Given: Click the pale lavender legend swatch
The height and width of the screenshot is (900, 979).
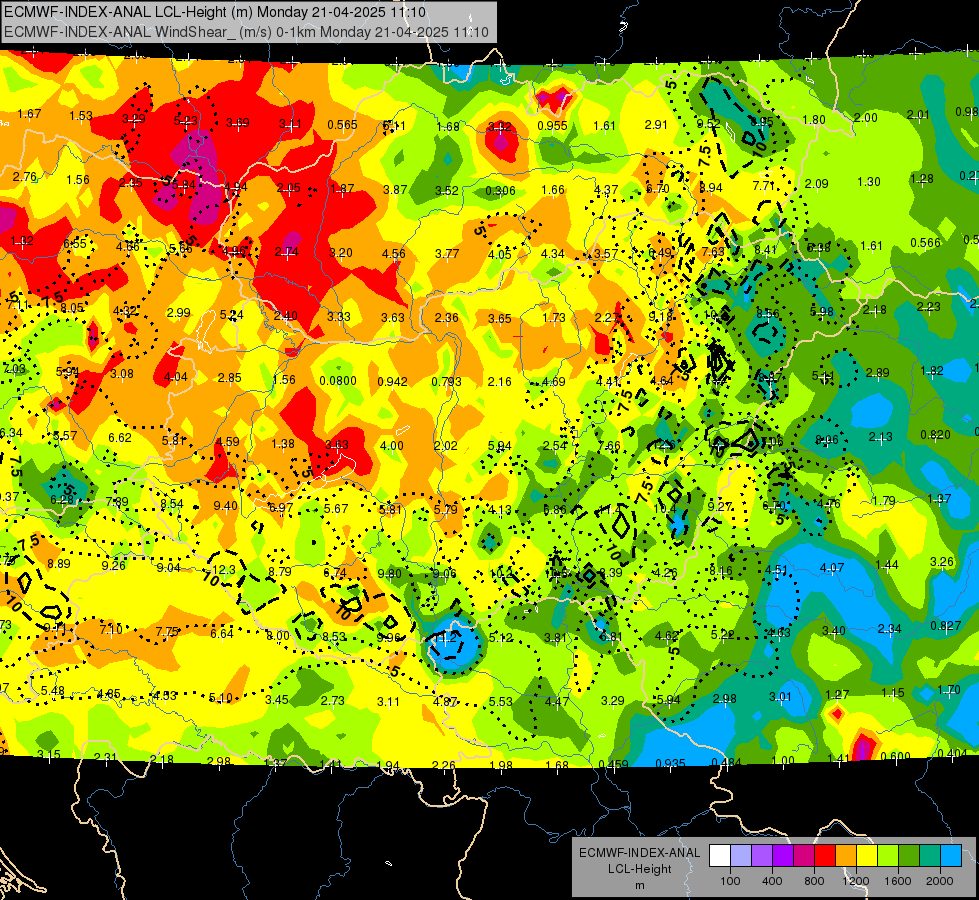Looking at the screenshot, I should 741,856.
